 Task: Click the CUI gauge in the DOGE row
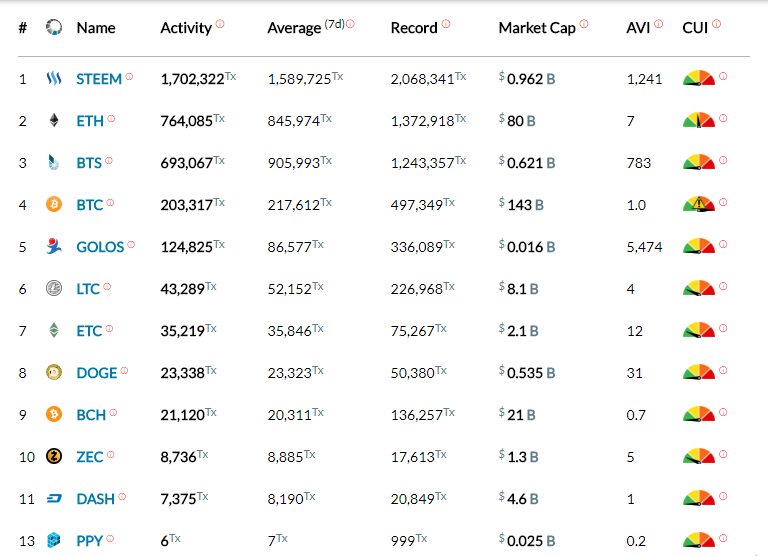tap(699, 372)
